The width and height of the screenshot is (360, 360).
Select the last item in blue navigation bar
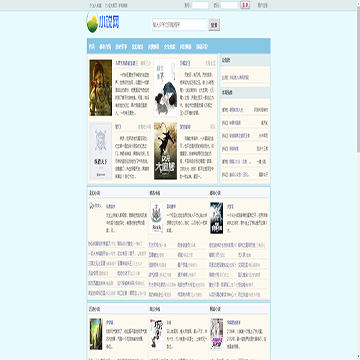click(x=202, y=47)
